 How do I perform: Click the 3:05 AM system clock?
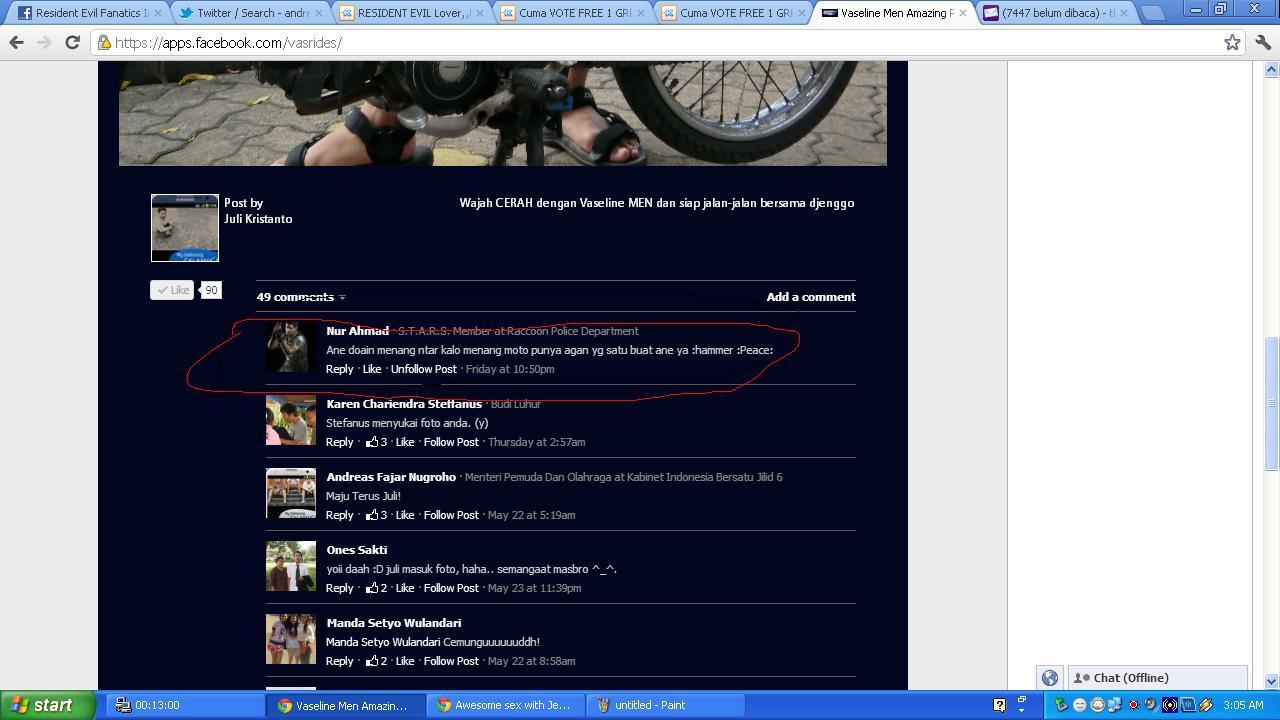[x=1243, y=705]
